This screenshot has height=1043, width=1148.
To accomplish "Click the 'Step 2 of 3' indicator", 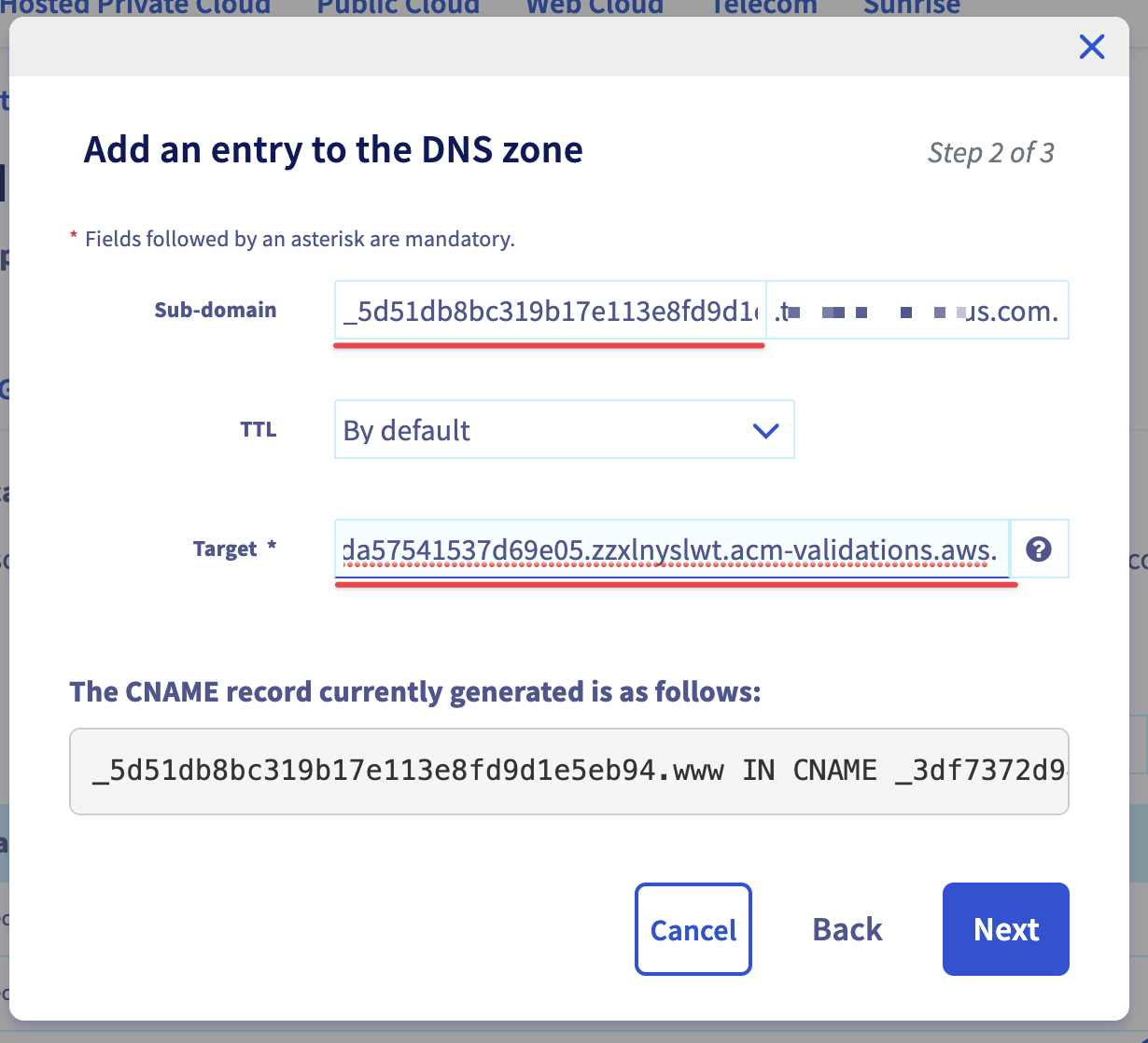I will tap(990, 152).
